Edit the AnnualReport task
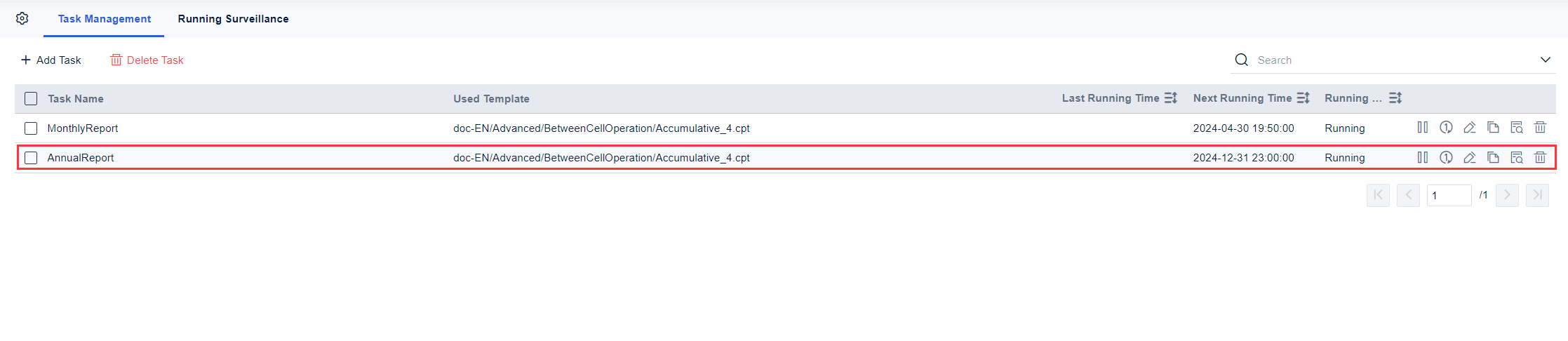 coord(1469,157)
